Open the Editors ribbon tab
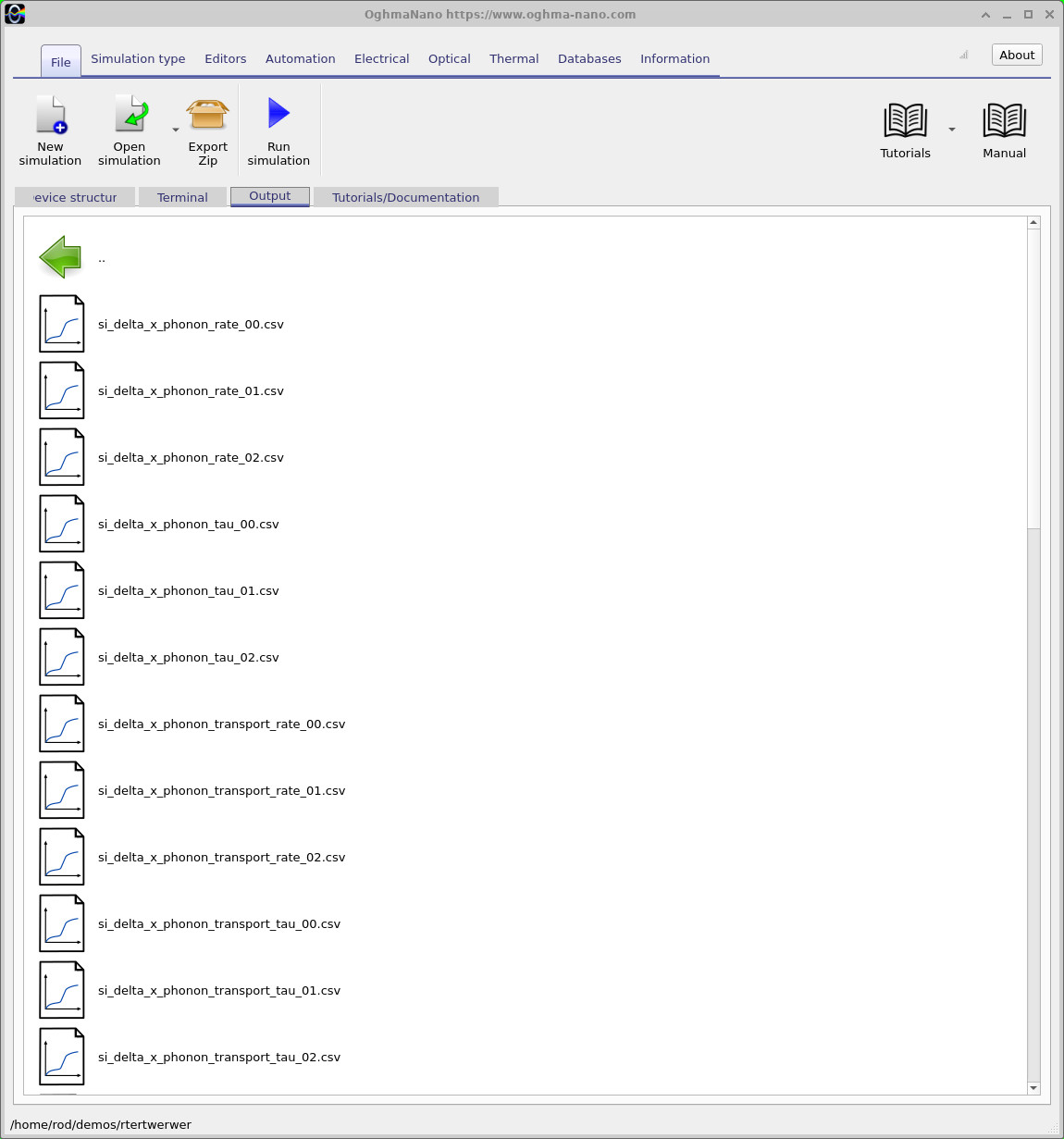The width and height of the screenshot is (1064, 1139). (x=226, y=58)
